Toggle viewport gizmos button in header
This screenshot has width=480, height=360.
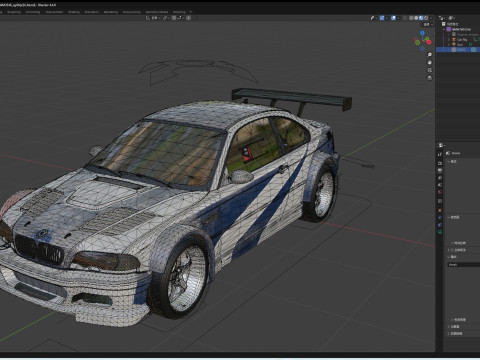click(382, 18)
